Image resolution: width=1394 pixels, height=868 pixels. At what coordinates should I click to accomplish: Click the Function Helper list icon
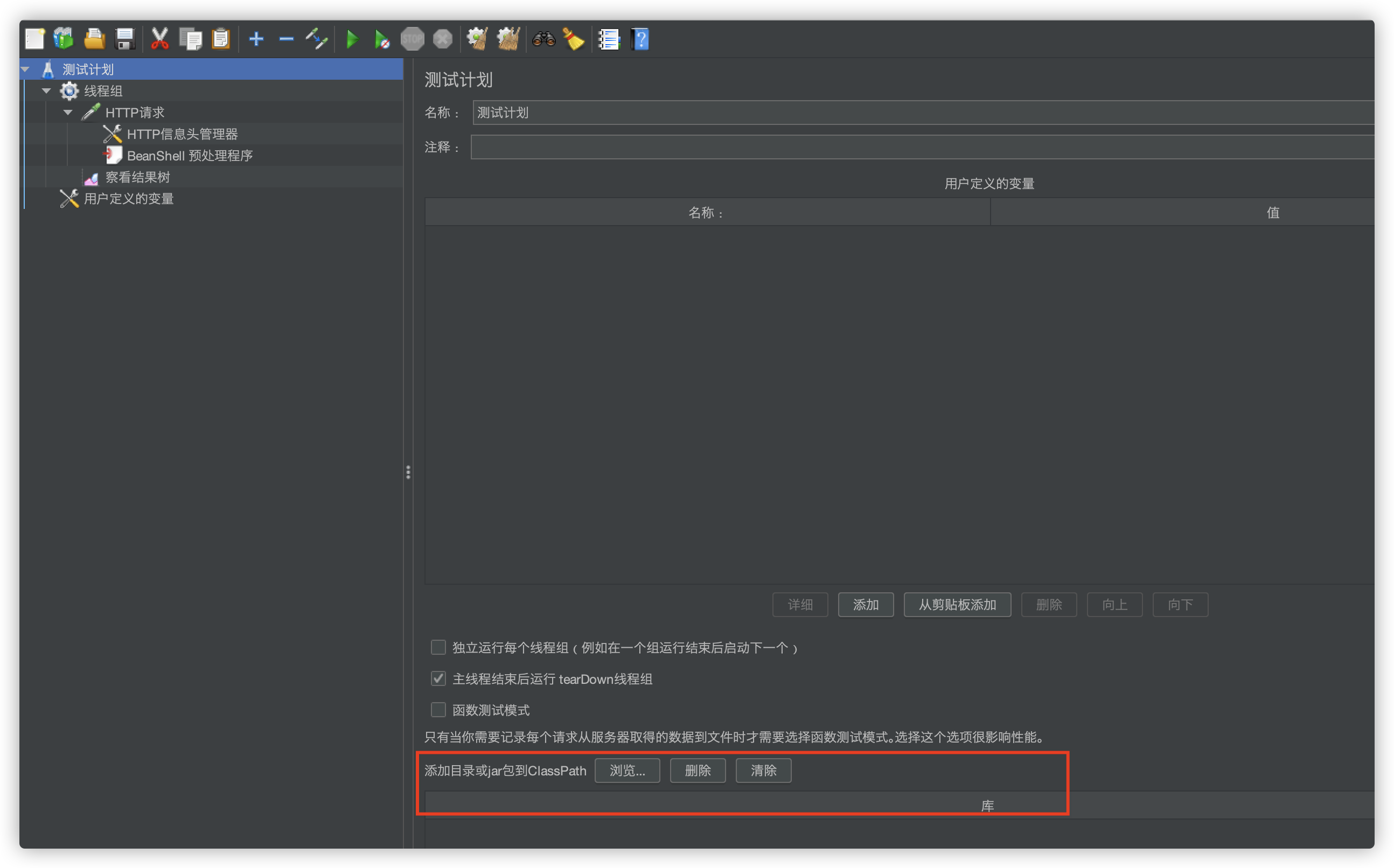click(x=609, y=39)
